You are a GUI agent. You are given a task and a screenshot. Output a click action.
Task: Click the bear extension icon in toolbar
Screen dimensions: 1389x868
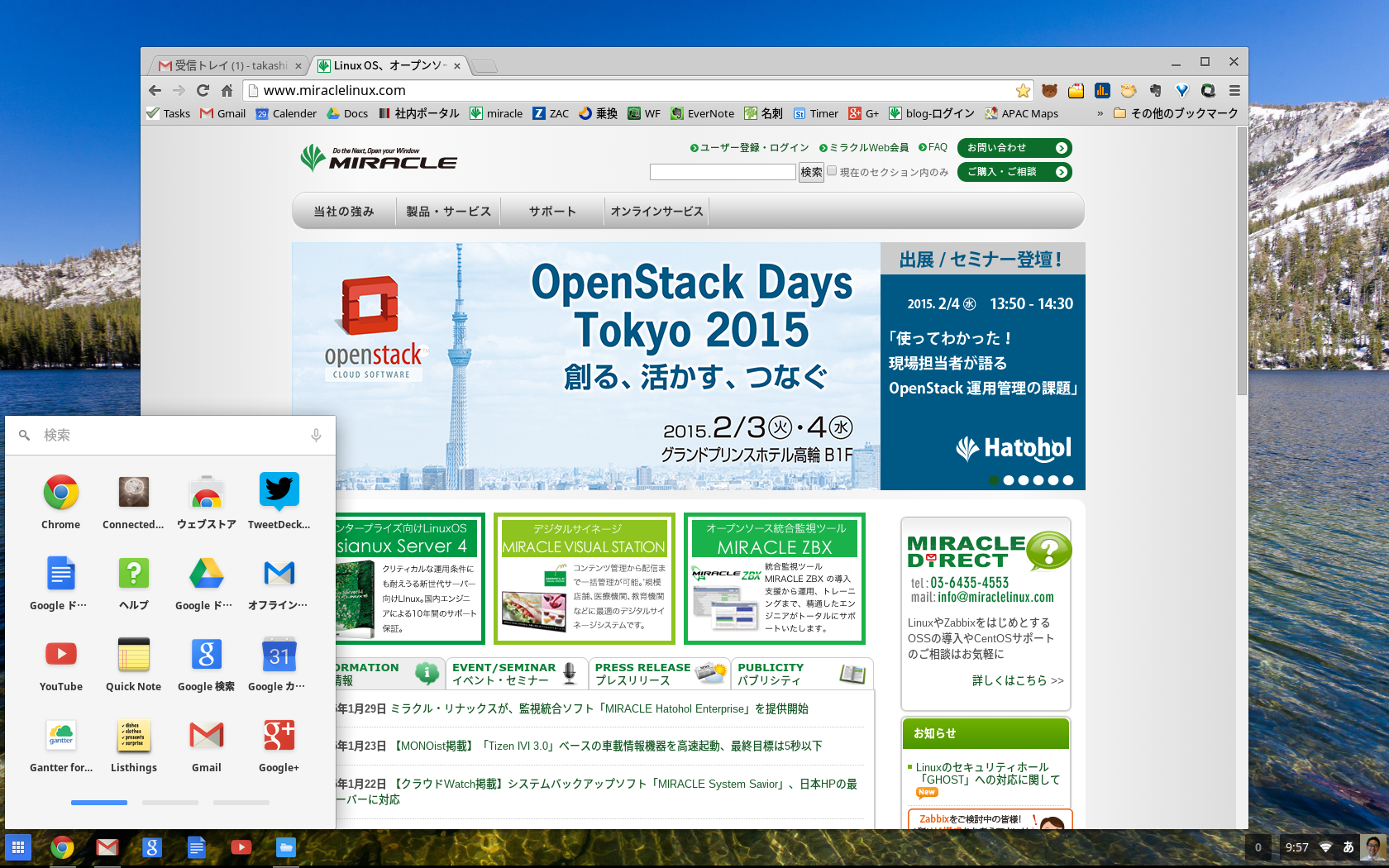tap(1049, 90)
